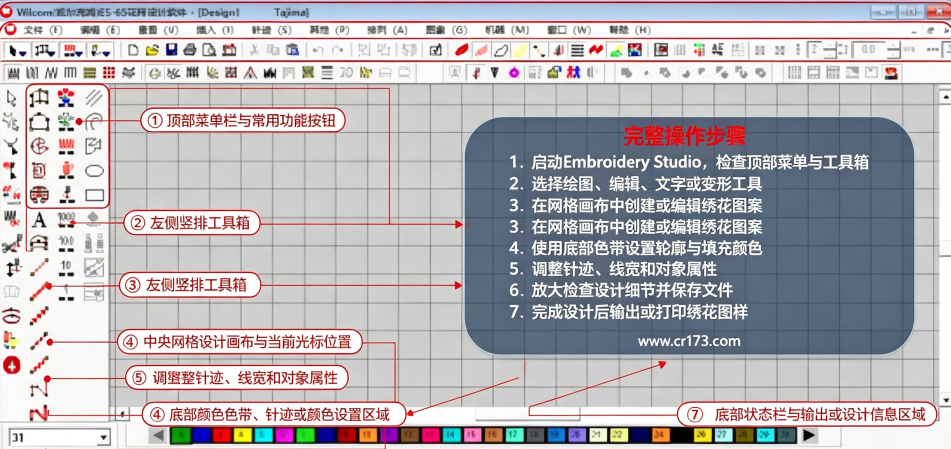
Task: Click the numeric value field in top toolbar
Action: coord(869,50)
